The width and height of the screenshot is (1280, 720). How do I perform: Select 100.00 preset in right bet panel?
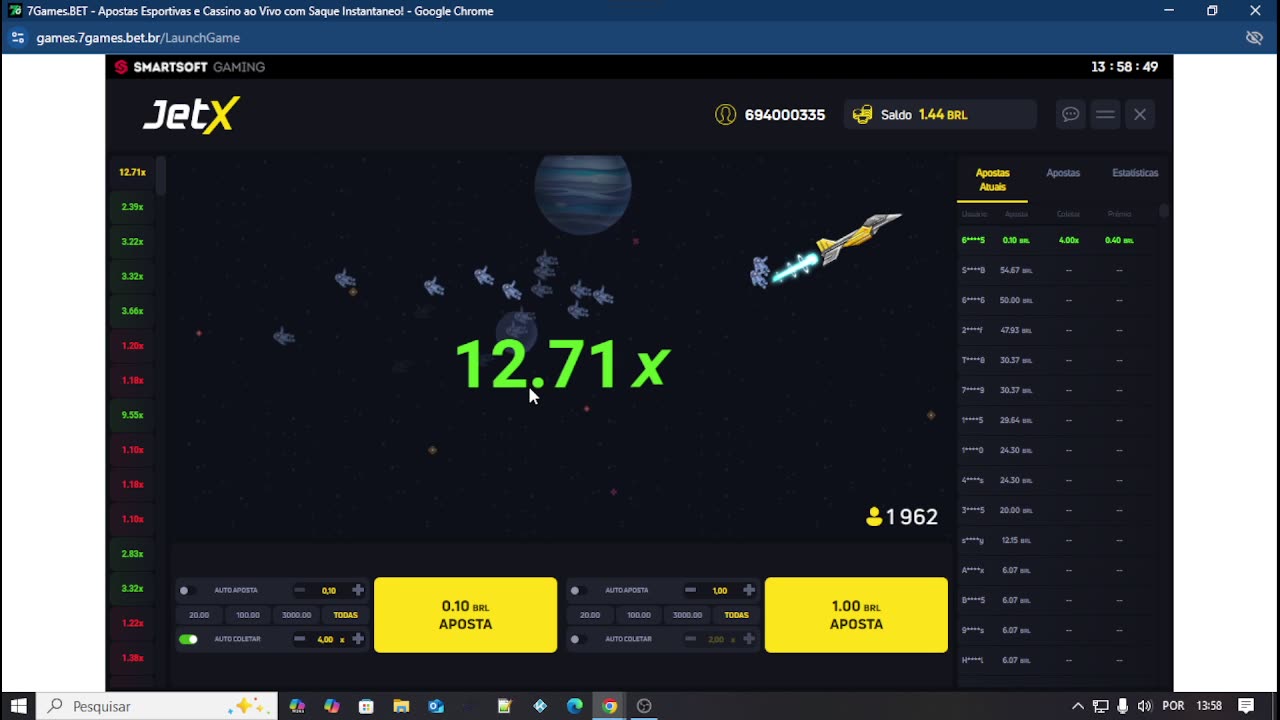(x=639, y=615)
